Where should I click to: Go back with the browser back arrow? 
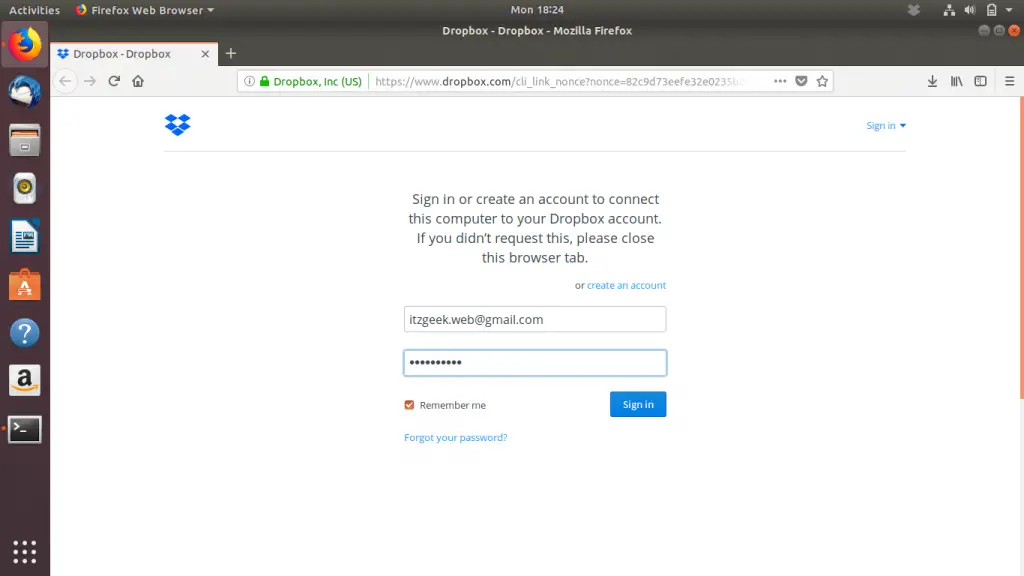(65, 81)
